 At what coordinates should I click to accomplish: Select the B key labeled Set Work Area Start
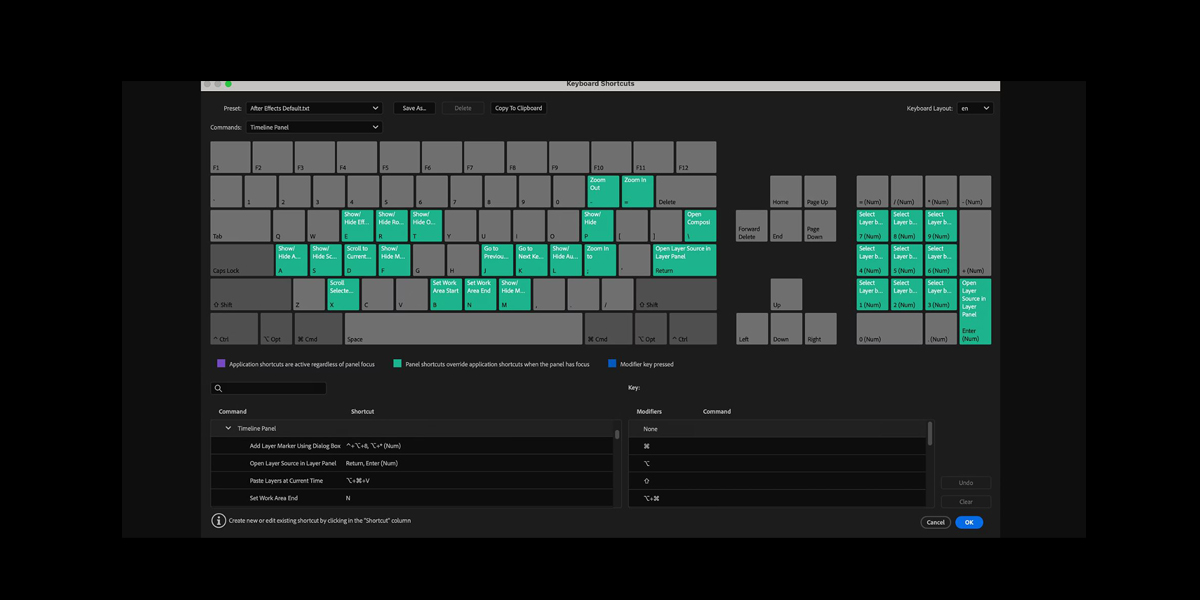tap(446, 294)
